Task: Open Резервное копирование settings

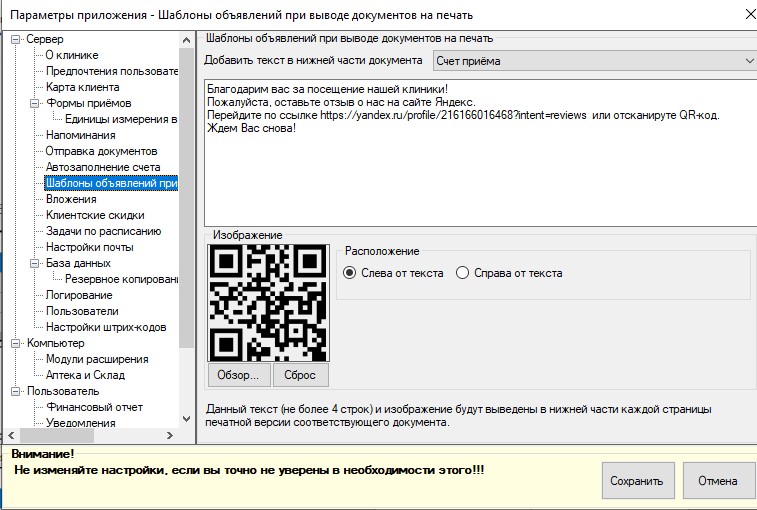Action: pyautogui.click(x=121, y=279)
